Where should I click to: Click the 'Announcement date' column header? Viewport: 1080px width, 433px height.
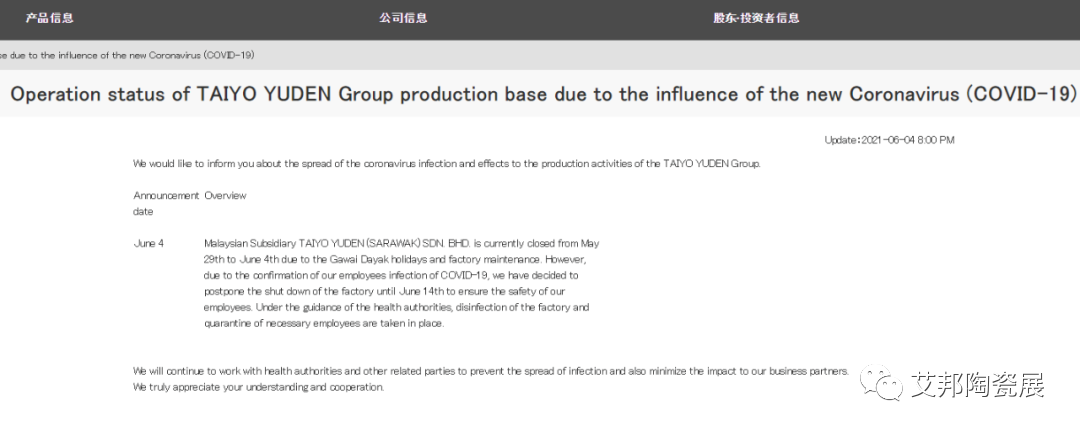click(166, 203)
